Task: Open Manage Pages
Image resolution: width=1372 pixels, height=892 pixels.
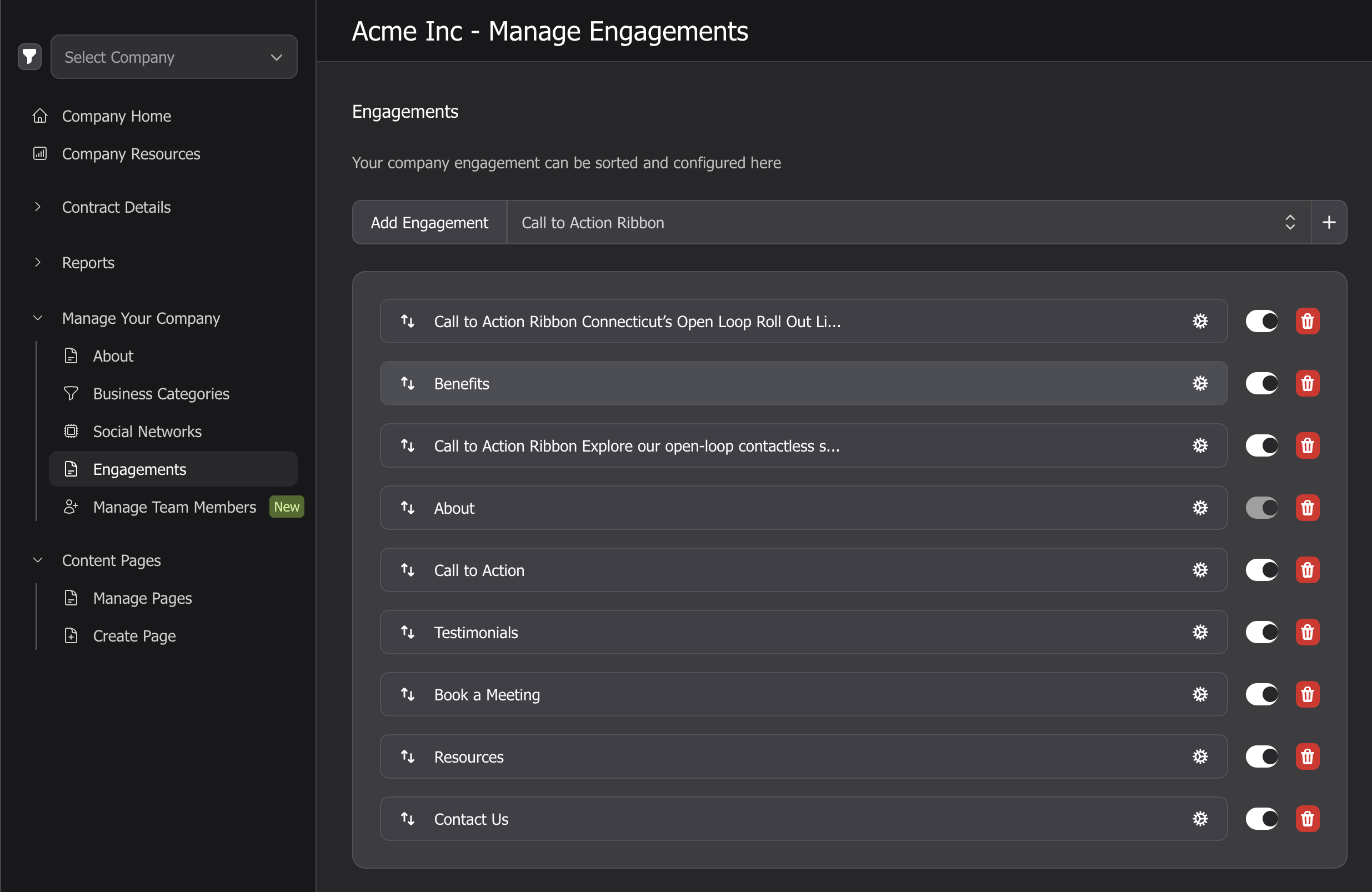Action: pos(142,598)
